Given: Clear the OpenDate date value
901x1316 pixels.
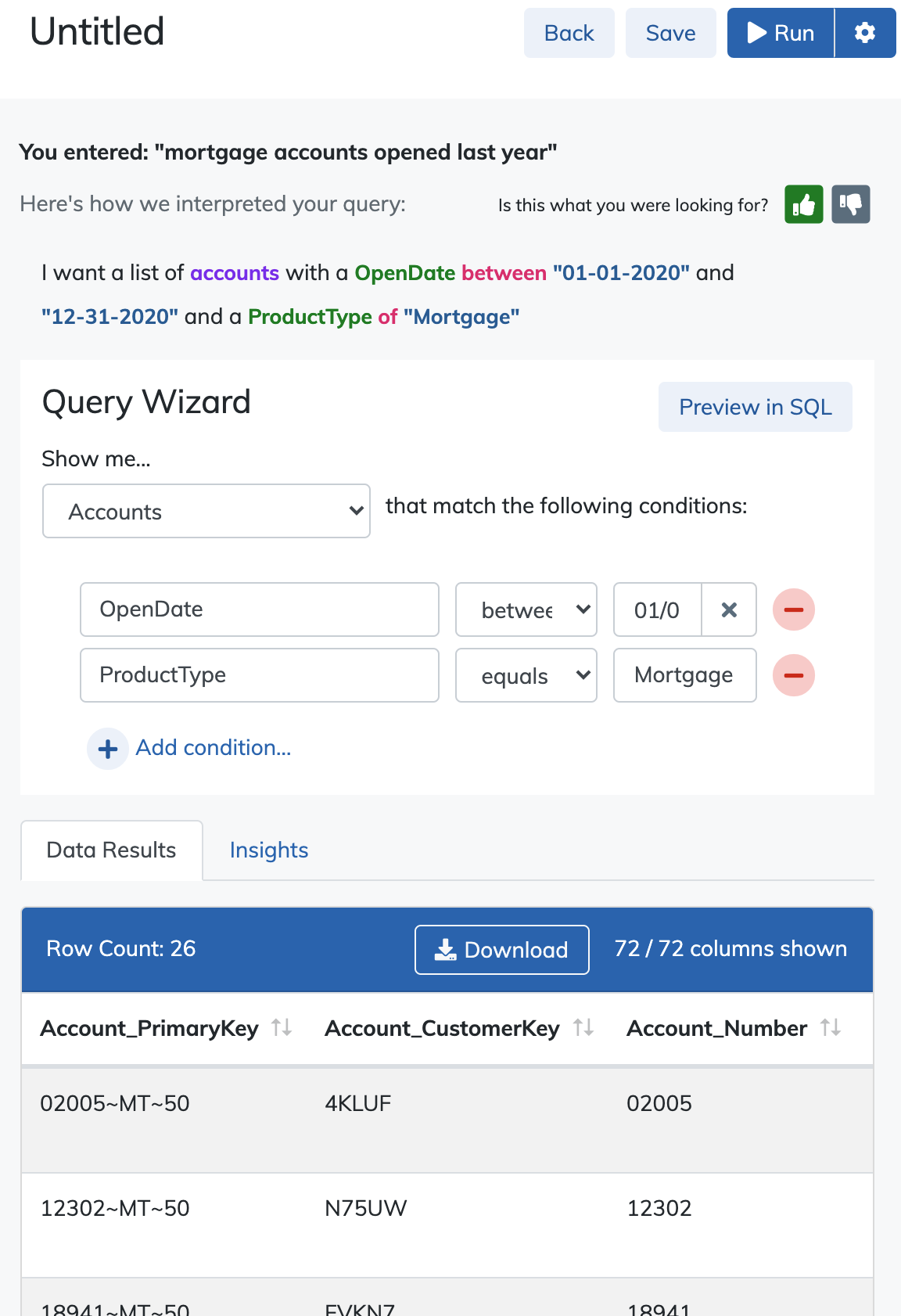Looking at the screenshot, I should pyautogui.click(x=729, y=609).
